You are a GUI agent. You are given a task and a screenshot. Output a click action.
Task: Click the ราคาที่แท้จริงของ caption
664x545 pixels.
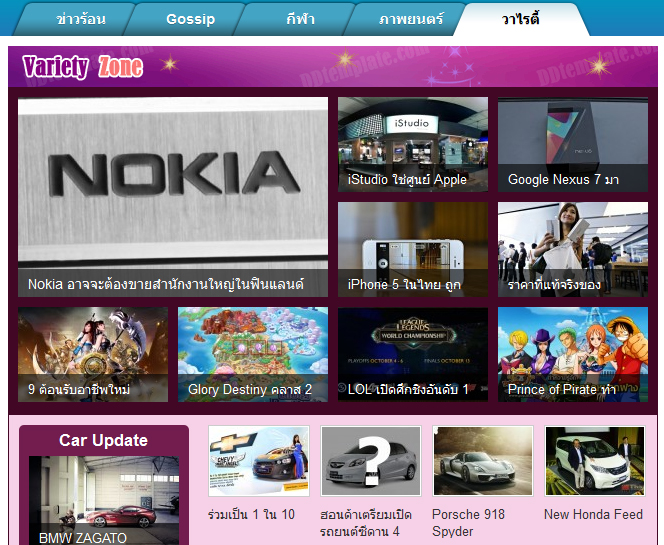pyautogui.click(x=554, y=284)
